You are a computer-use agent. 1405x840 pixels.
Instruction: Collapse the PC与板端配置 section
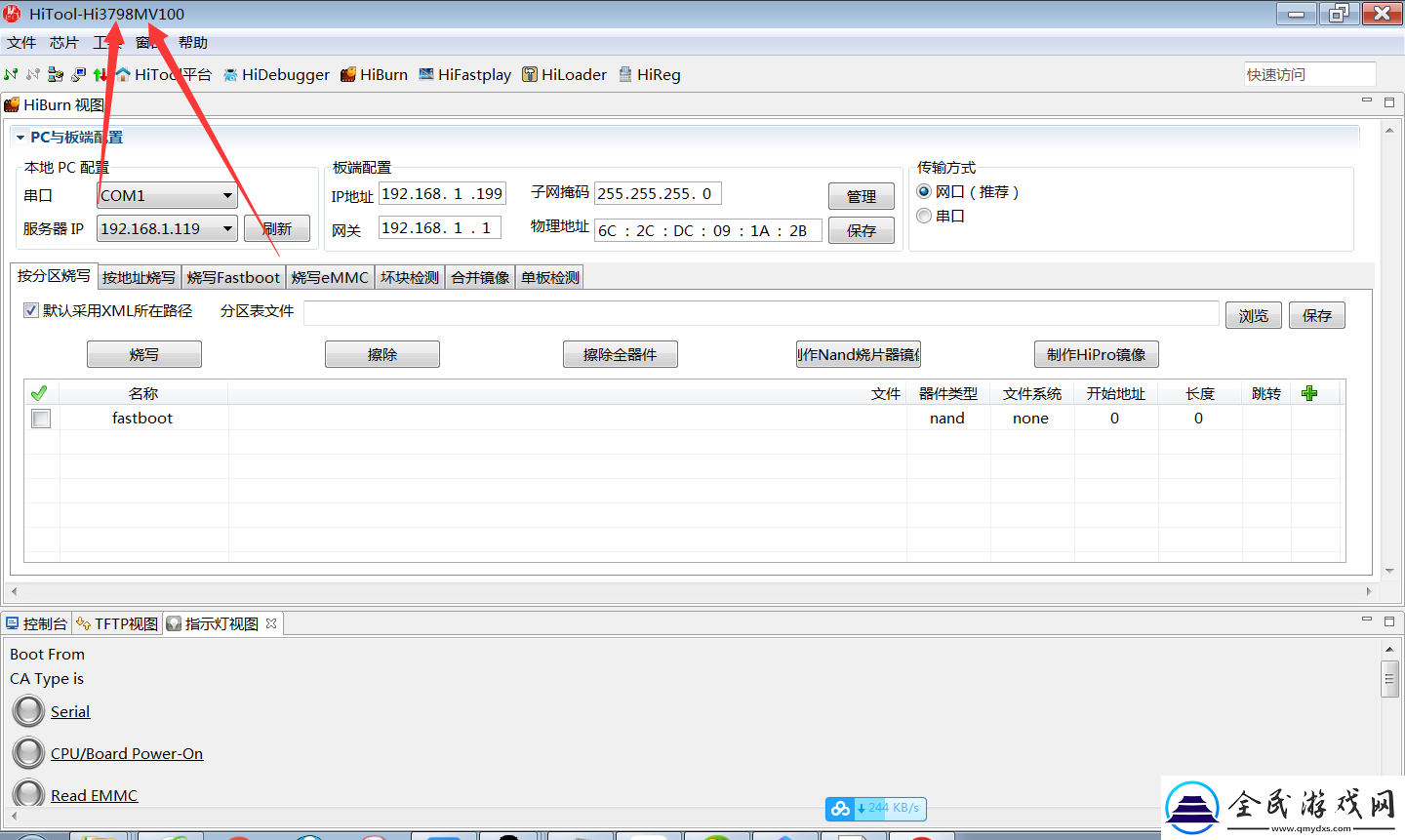pyautogui.click(x=20, y=138)
